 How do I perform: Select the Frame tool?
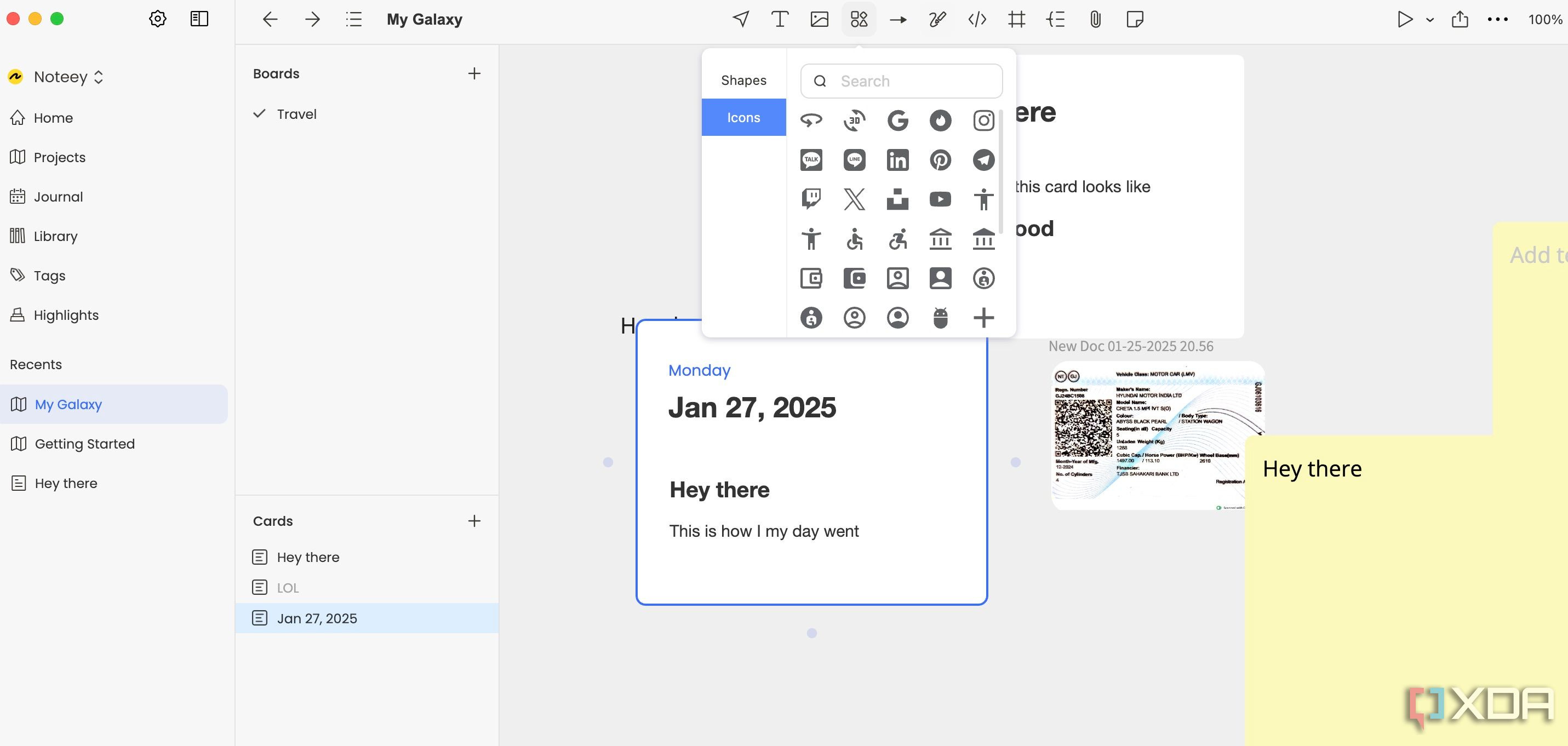1016,20
